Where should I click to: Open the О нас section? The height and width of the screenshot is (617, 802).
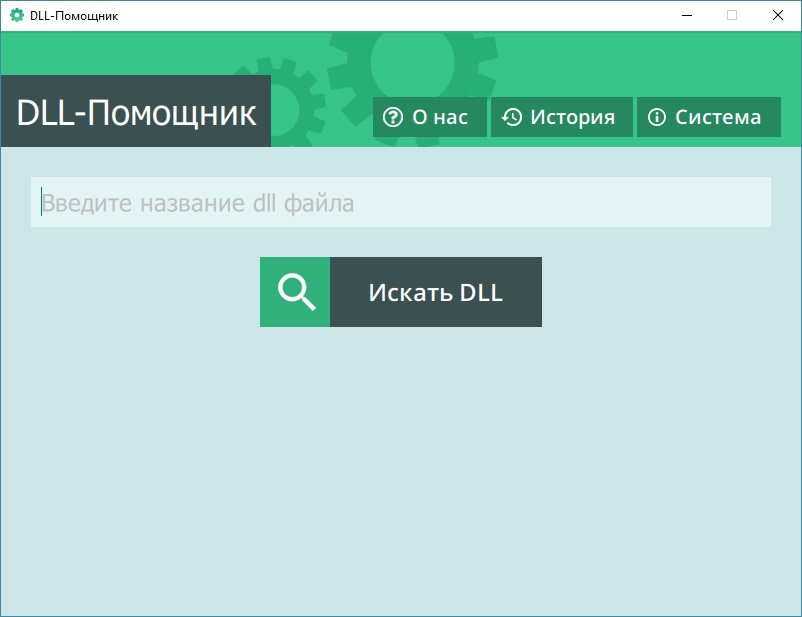click(x=430, y=117)
